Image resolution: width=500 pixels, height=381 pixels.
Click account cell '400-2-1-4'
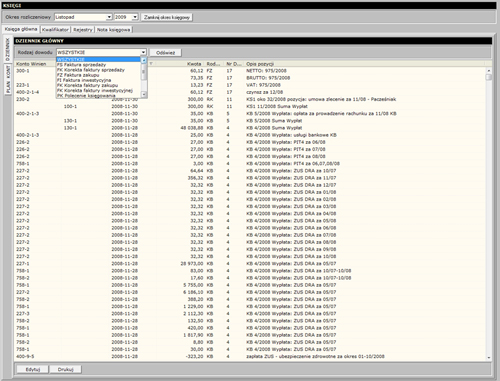tap(28, 92)
